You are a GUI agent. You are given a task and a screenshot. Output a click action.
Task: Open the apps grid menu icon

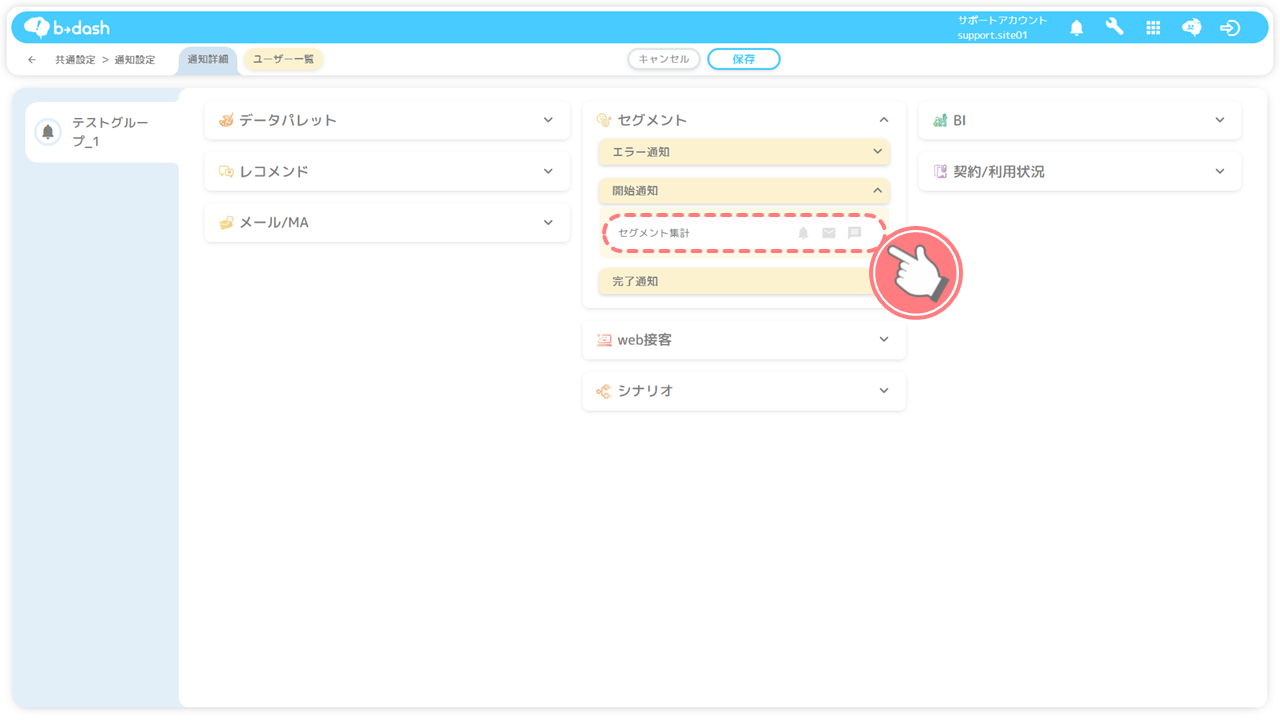click(1153, 28)
